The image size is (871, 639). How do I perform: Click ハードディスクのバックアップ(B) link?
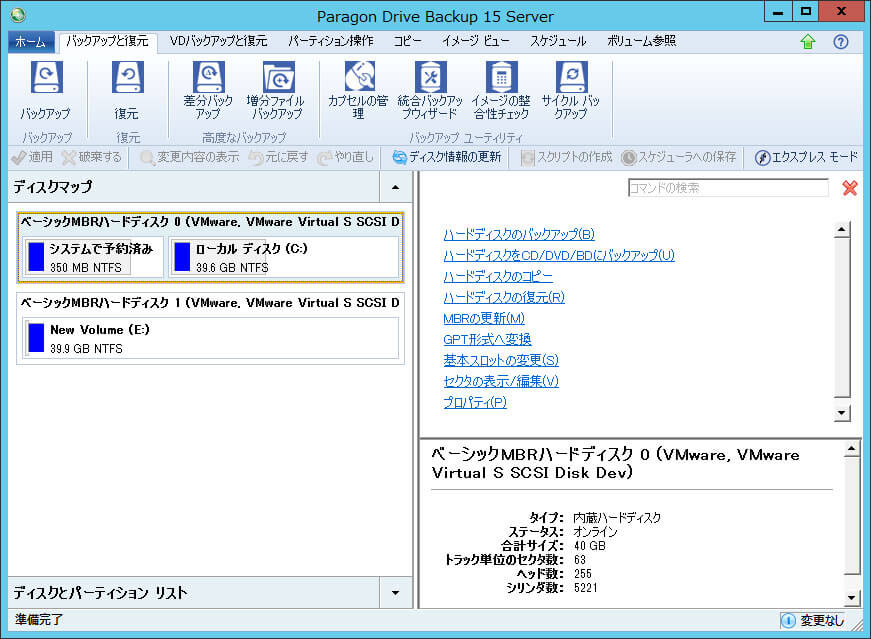[x=519, y=234]
